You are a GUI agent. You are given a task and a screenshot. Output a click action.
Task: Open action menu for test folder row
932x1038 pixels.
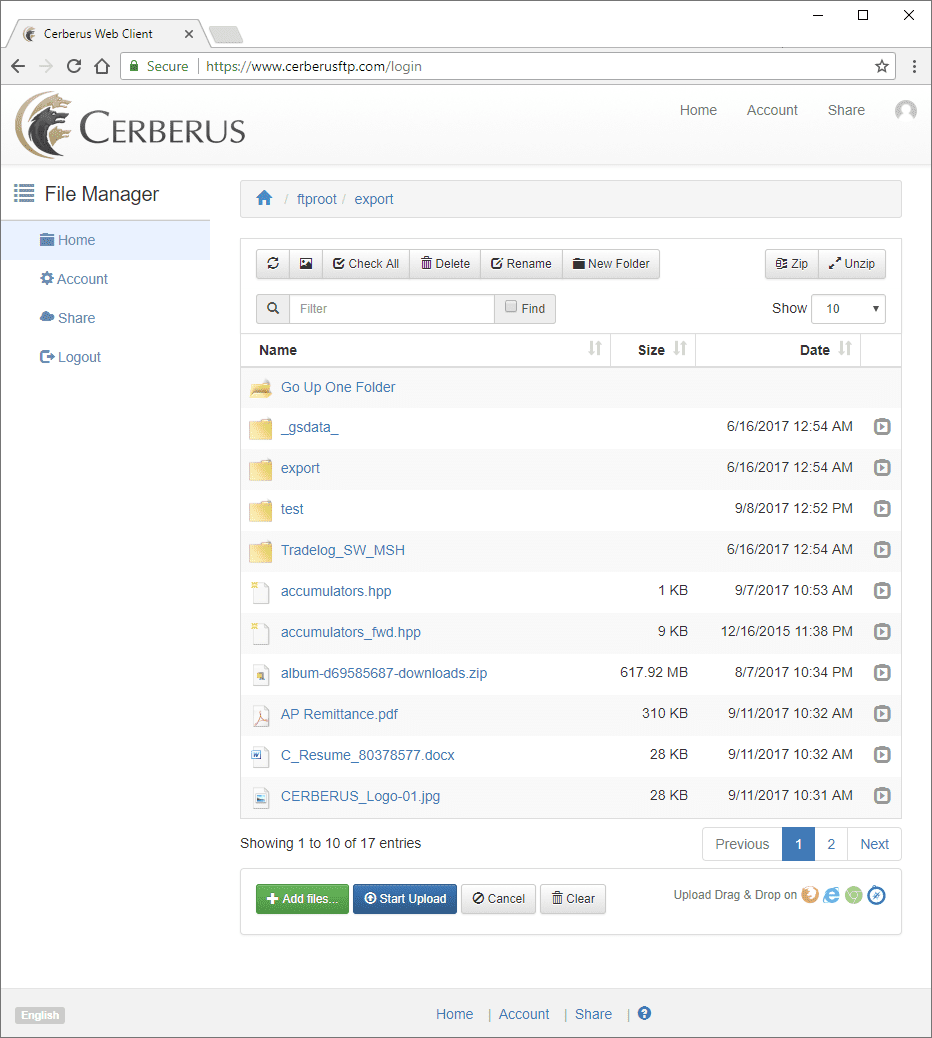(x=882, y=509)
